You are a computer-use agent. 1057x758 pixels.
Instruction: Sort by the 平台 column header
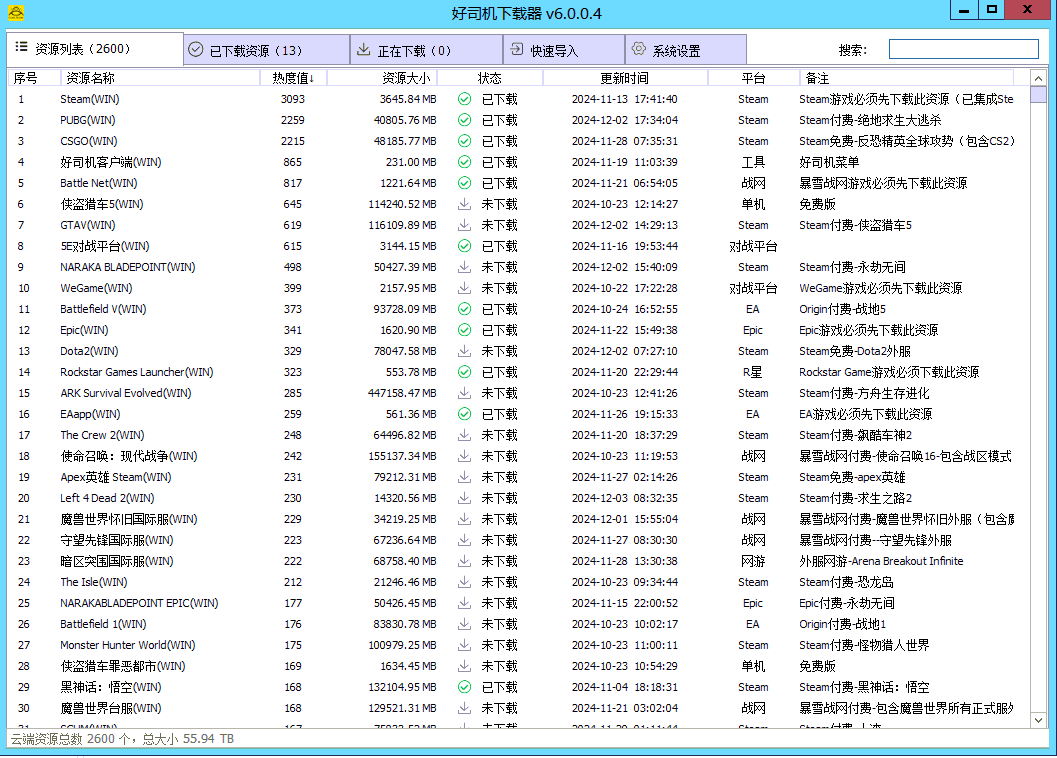coord(754,78)
